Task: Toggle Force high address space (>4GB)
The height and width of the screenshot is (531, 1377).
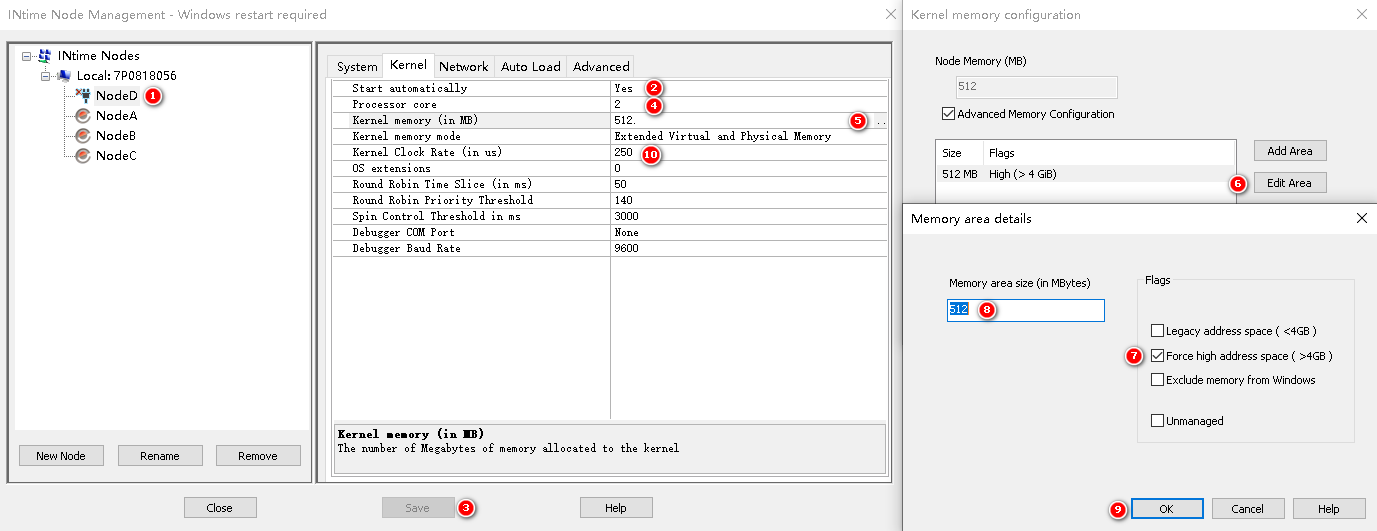Action: (x=1158, y=356)
